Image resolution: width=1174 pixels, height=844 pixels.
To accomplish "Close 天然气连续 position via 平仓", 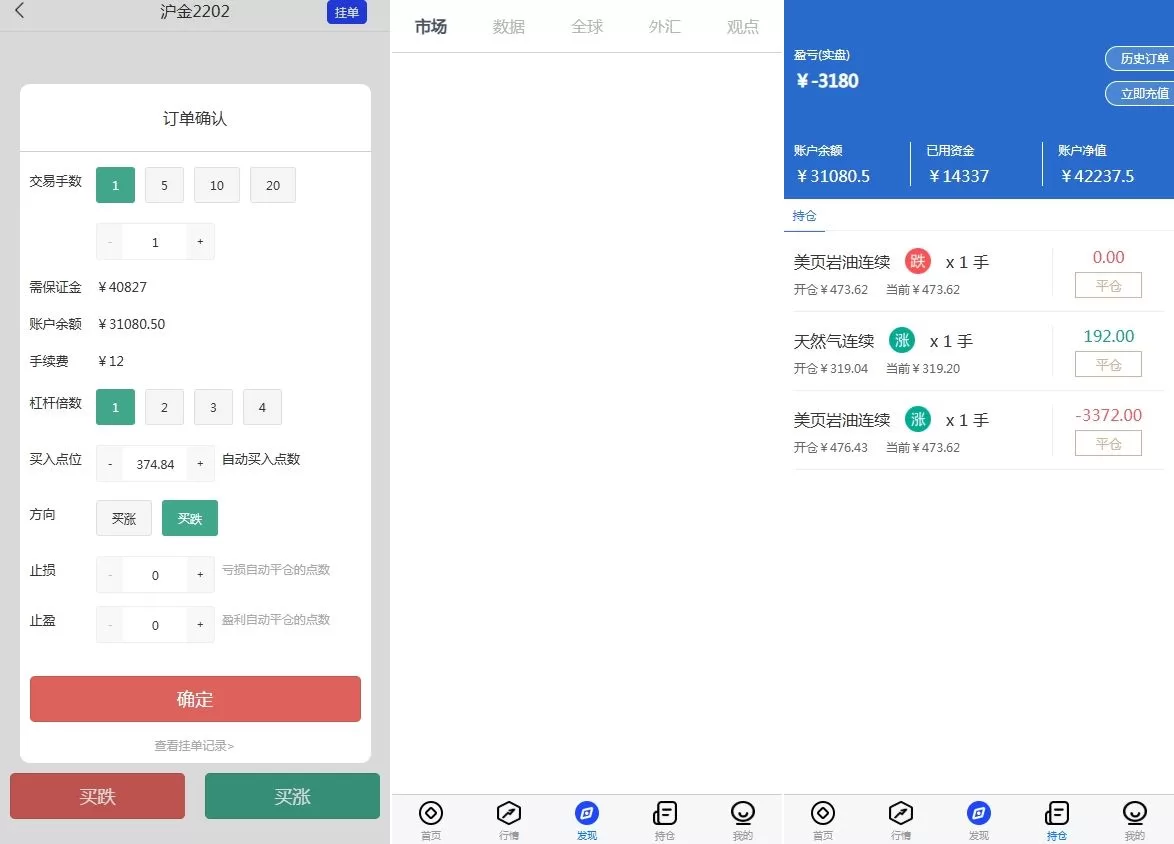I will point(1108,365).
